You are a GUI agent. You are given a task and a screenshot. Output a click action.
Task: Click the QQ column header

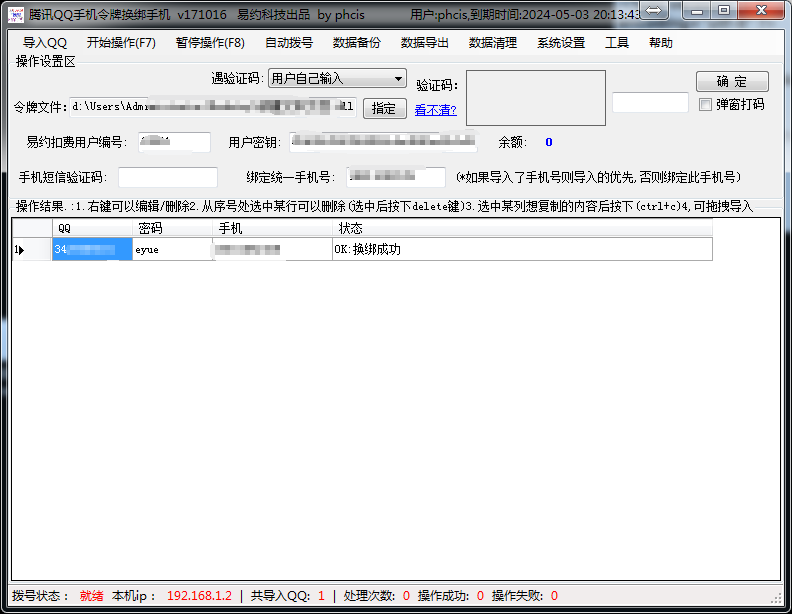[92, 228]
